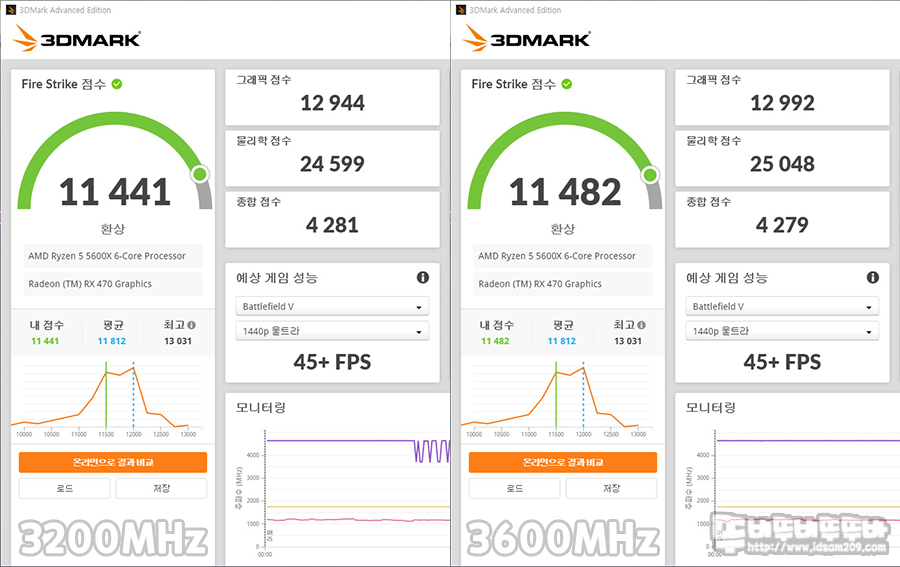Click graphics score value 12 992
900x567 pixels.
pyautogui.click(x=782, y=103)
